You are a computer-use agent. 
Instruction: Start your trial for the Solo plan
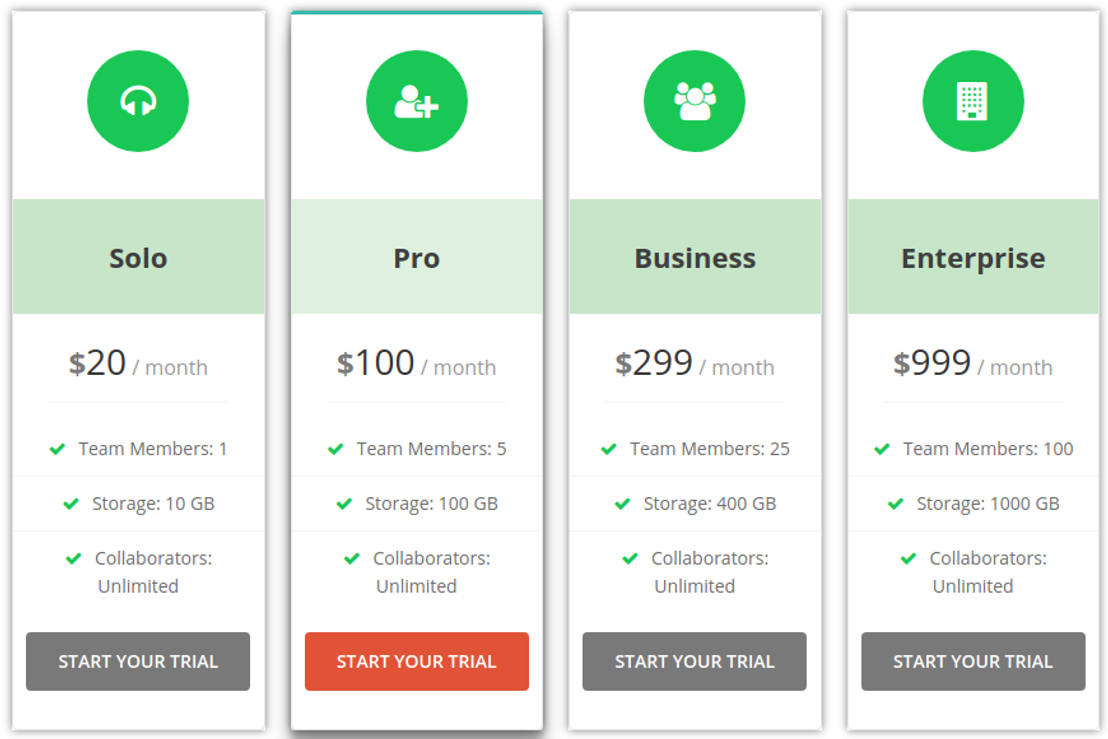138,661
